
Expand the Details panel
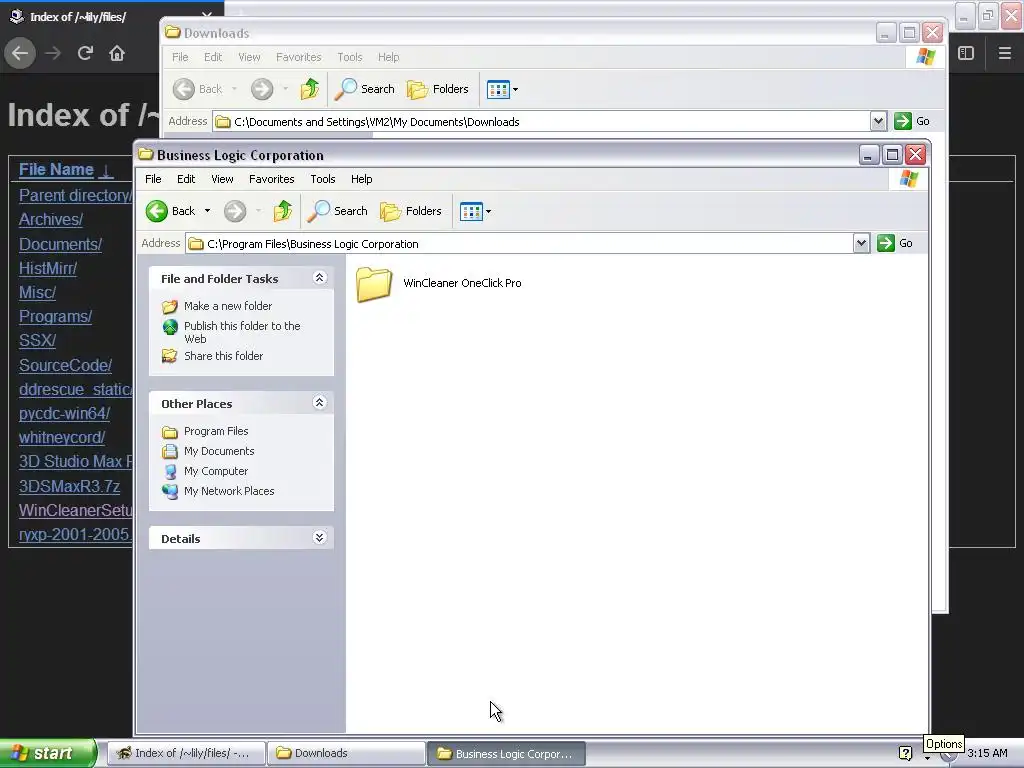click(319, 537)
